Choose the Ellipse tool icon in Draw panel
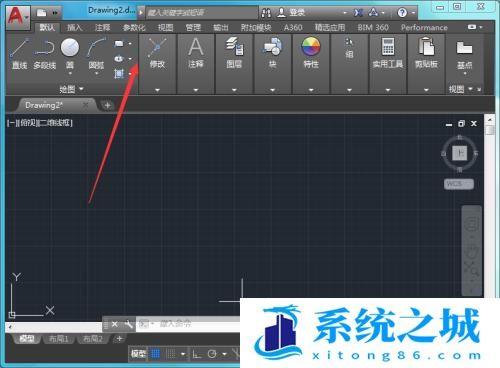This screenshot has height=368, width=500. 119,59
